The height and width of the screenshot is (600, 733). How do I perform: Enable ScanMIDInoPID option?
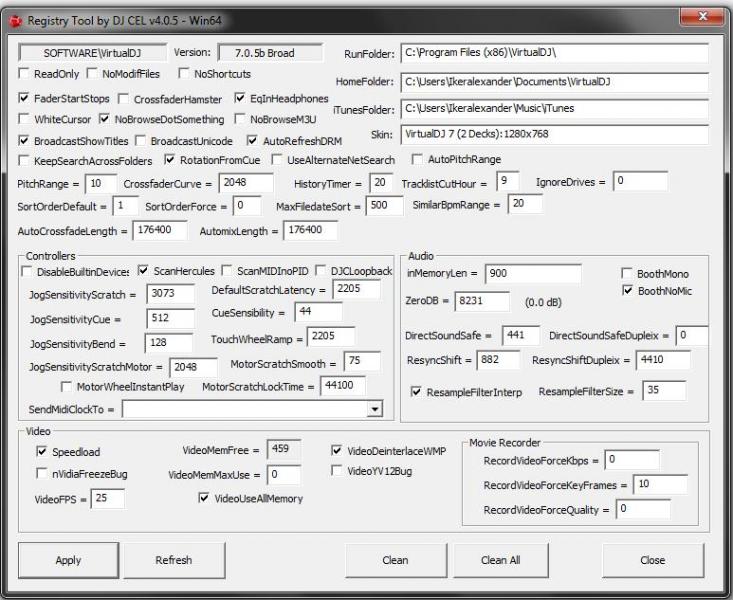(x=227, y=270)
